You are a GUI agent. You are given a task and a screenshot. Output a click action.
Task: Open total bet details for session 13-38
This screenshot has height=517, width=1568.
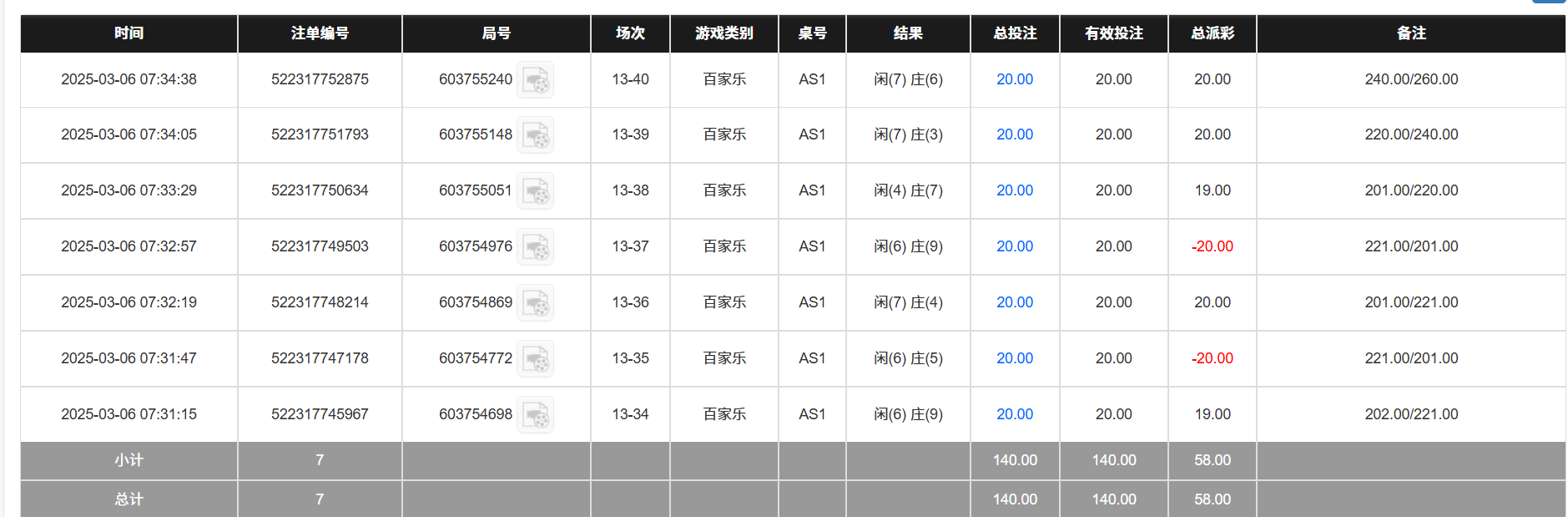pos(1014,190)
